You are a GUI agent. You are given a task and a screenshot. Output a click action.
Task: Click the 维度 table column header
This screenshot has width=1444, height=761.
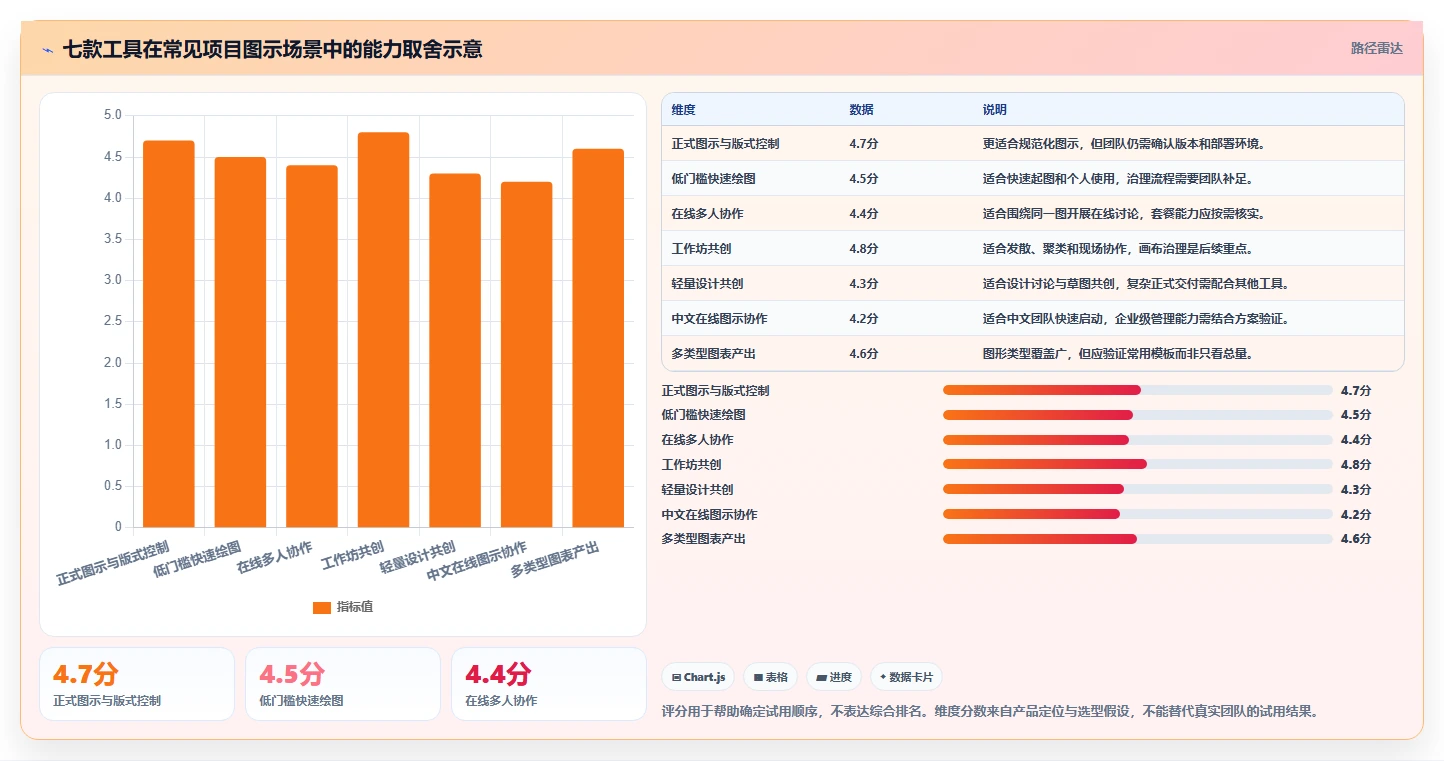point(684,110)
